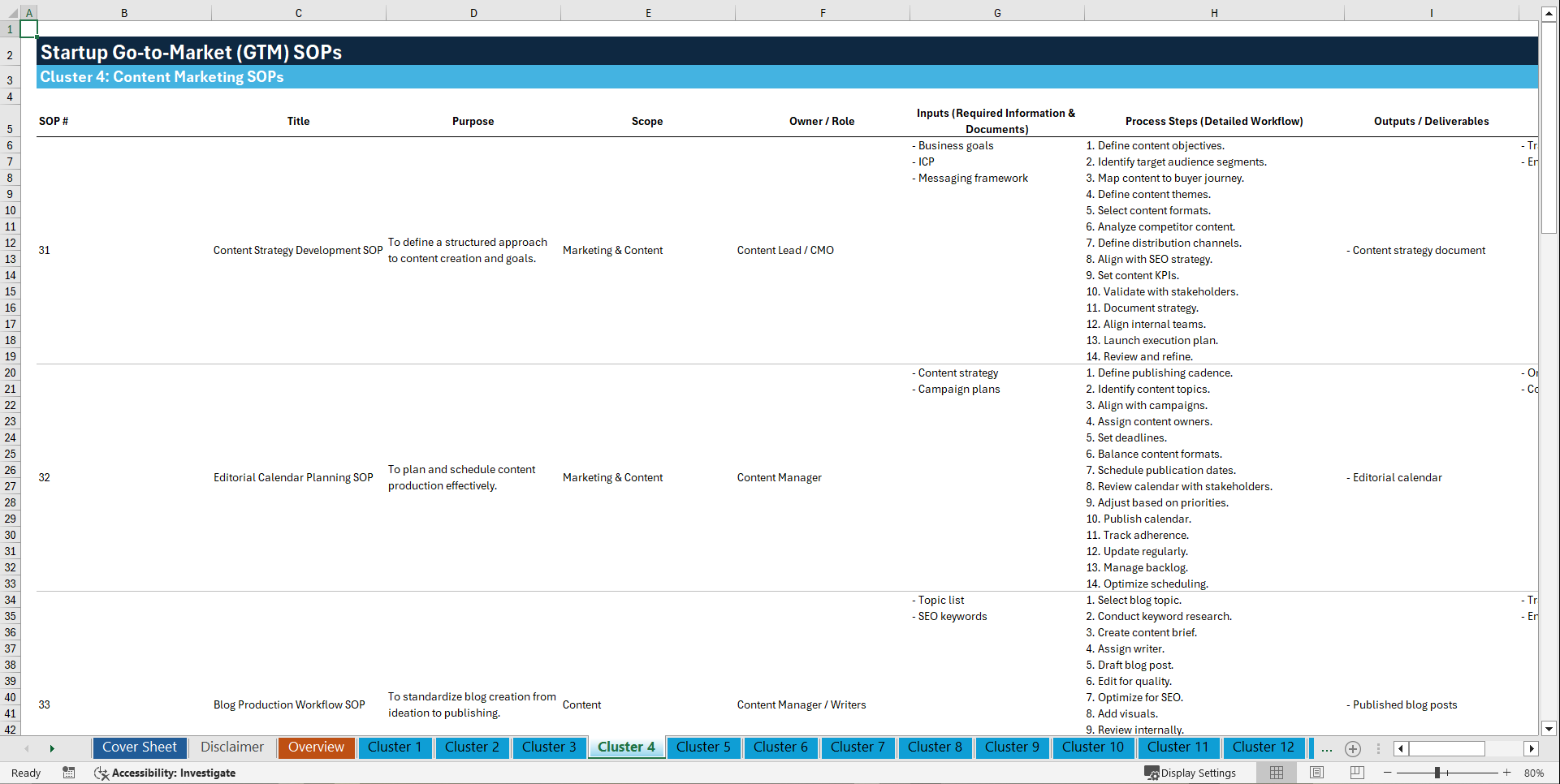Open Display Settings in the status bar
The image size is (1560, 784).
(1191, 773)
